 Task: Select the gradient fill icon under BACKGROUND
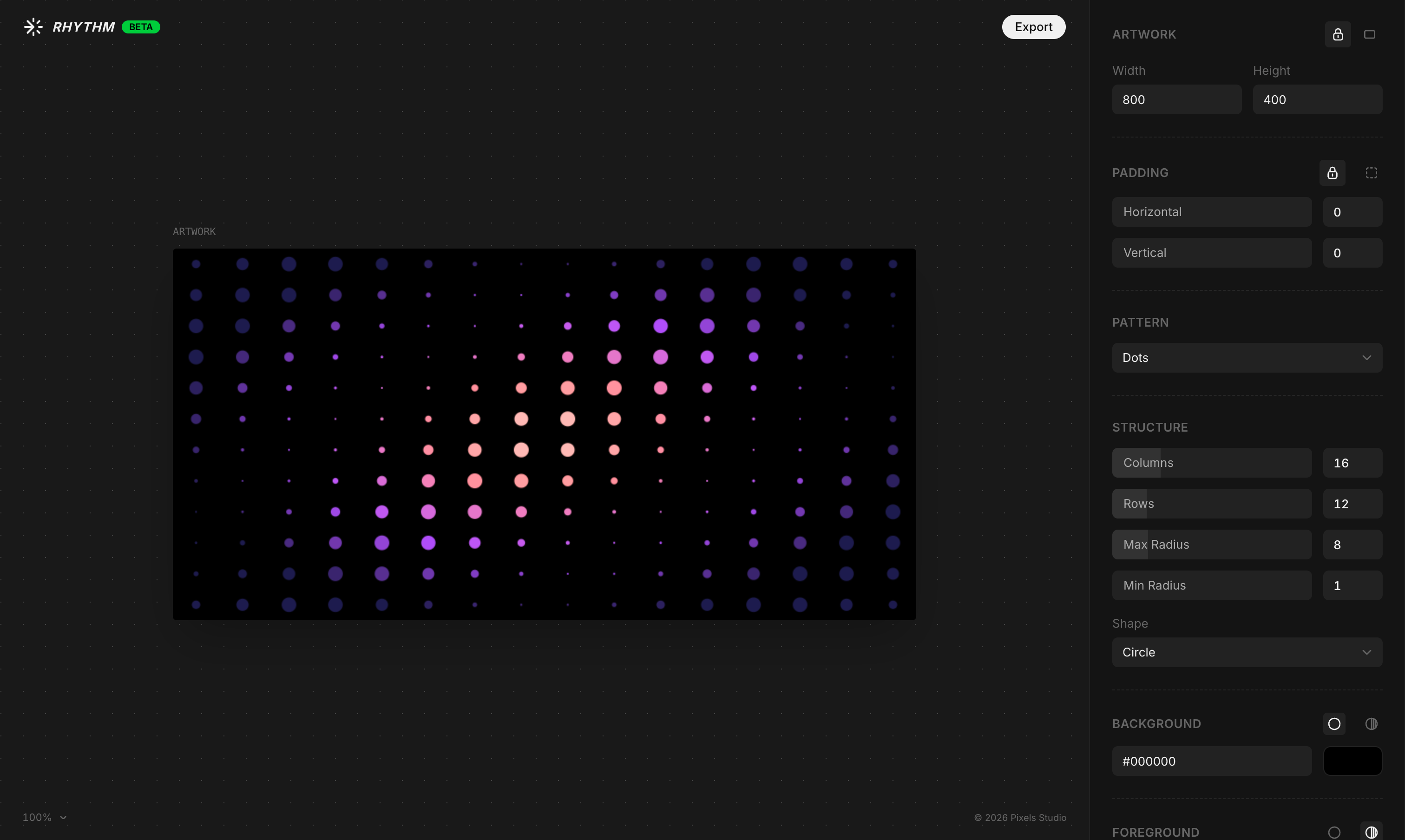pyautogui.click(x=1372, y=723)
